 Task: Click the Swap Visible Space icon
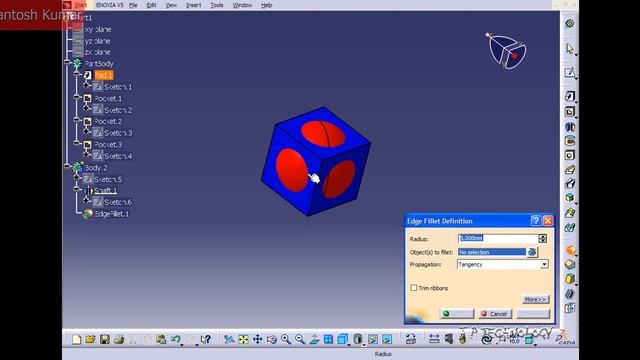[387, 339]
